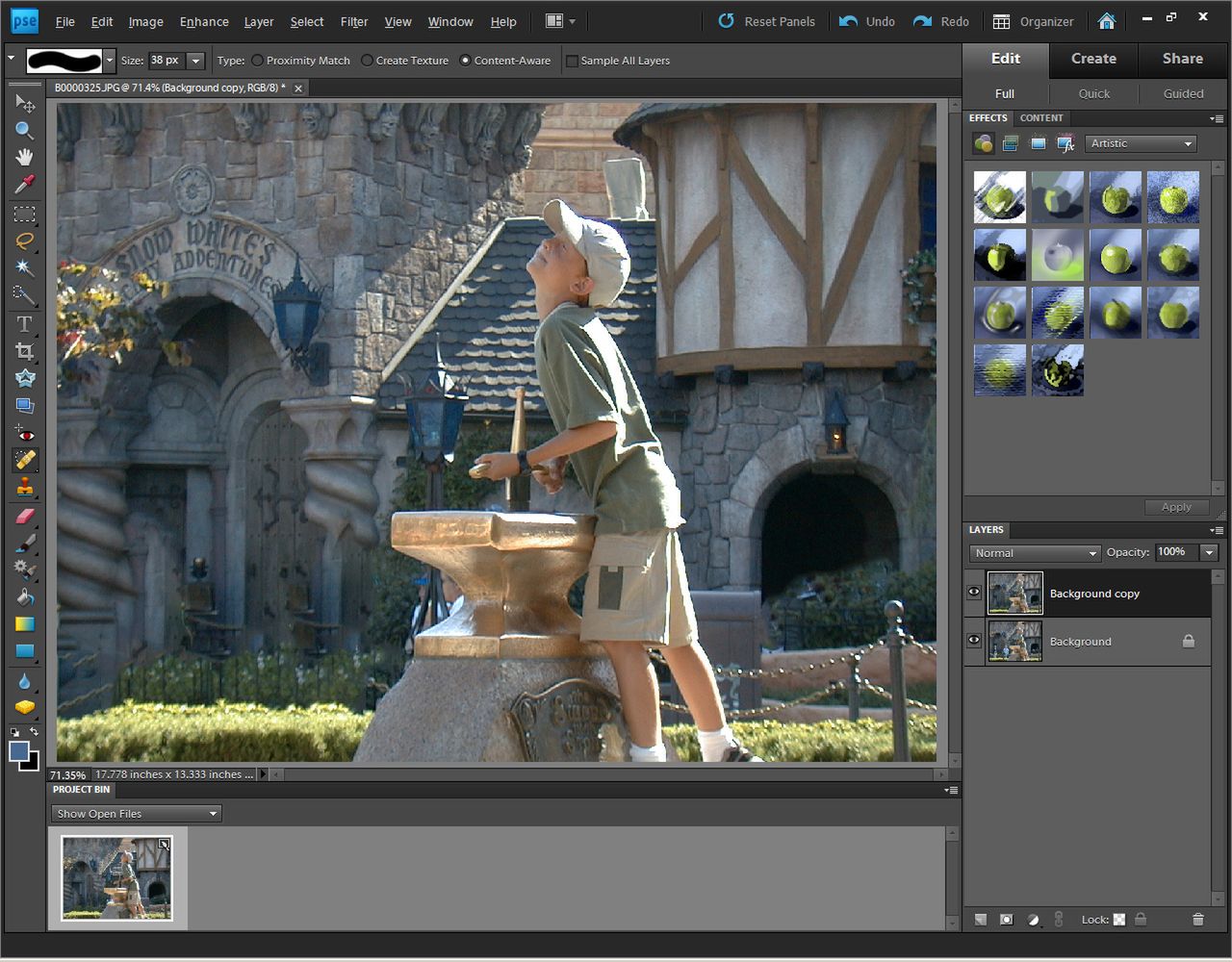The width and height of the screenshot is (1232, 962).
Task: Set the background color swatch
Action: tap(33, 764)
